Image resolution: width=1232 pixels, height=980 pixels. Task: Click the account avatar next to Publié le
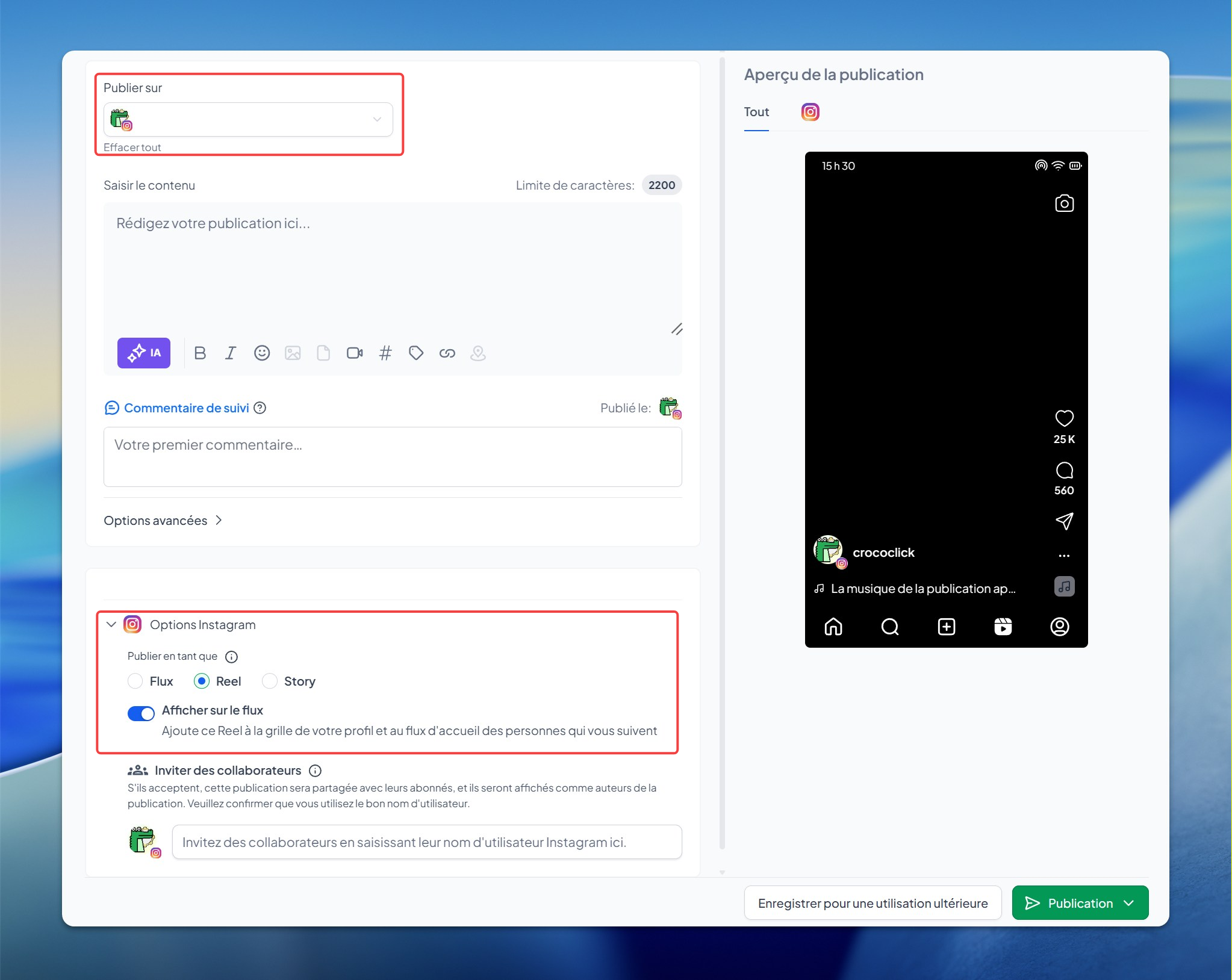[670, 408]
